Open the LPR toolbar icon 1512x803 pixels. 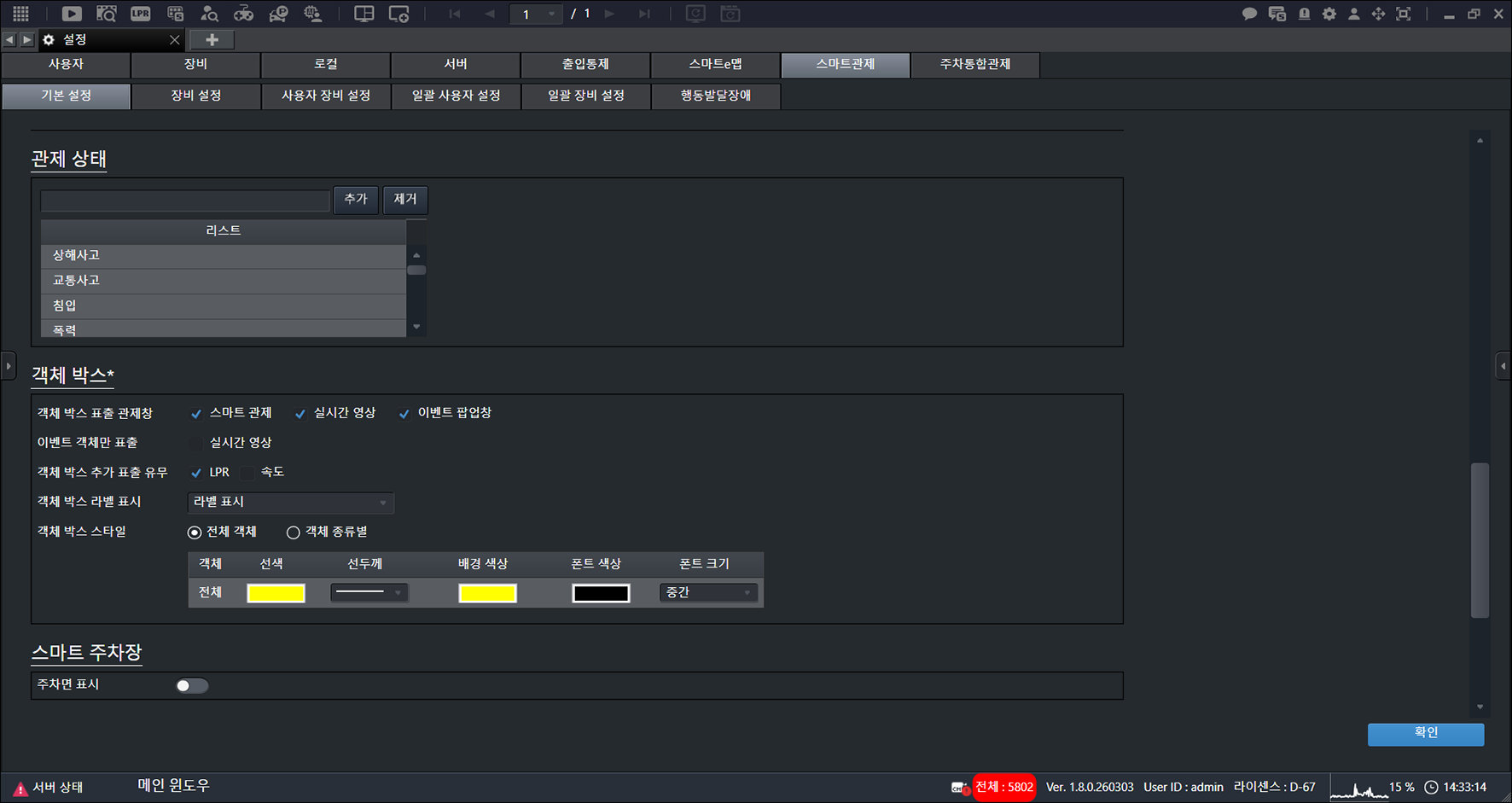point(141,14)
